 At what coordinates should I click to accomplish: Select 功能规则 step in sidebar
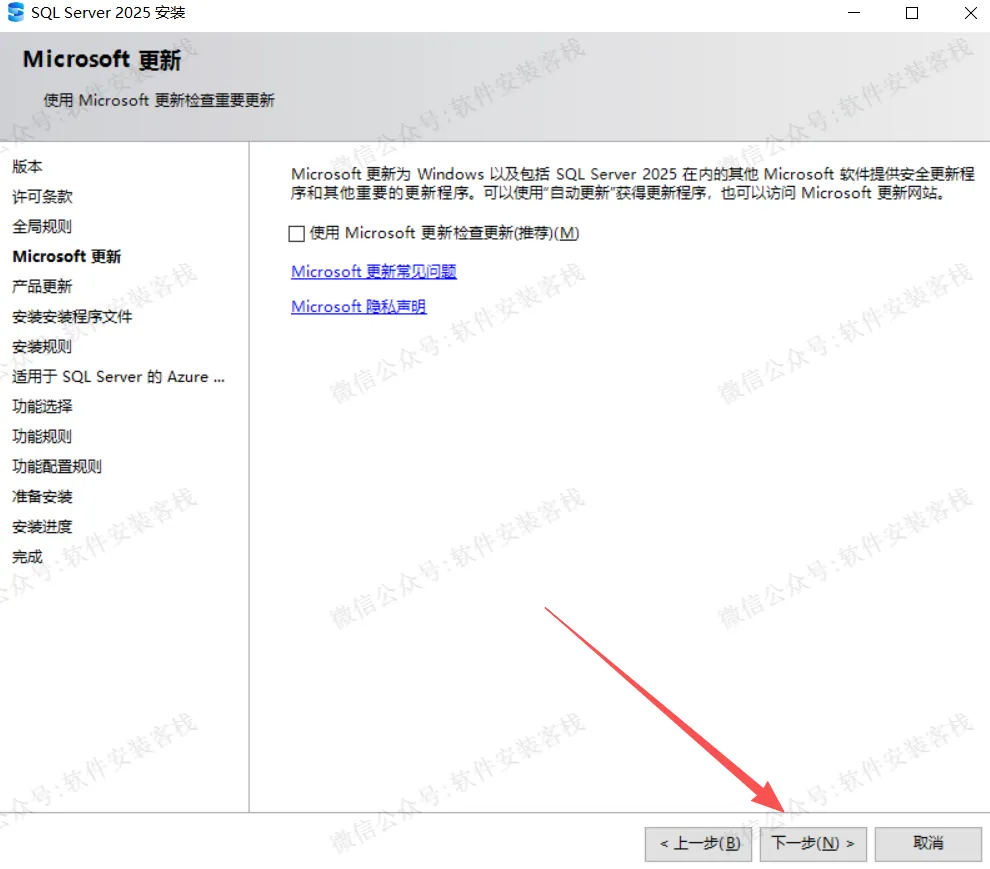tap(42, 436)
